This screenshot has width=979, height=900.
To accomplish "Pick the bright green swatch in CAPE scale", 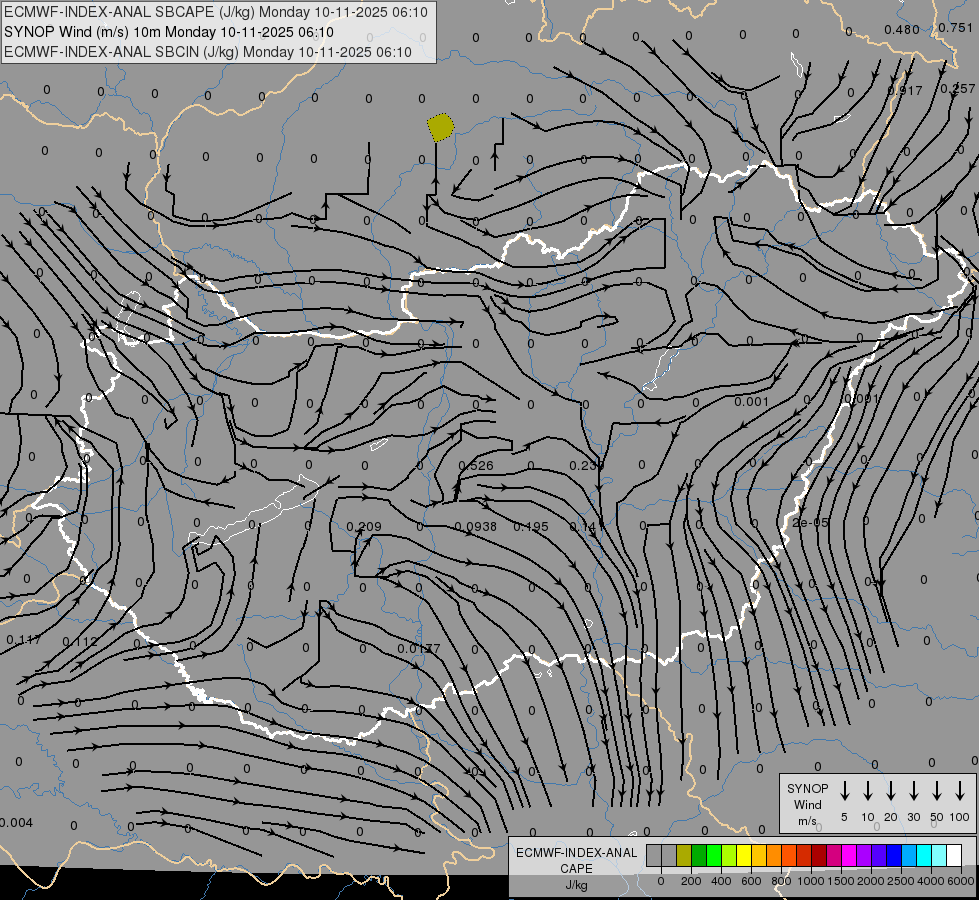I will [x=714, y=856].
